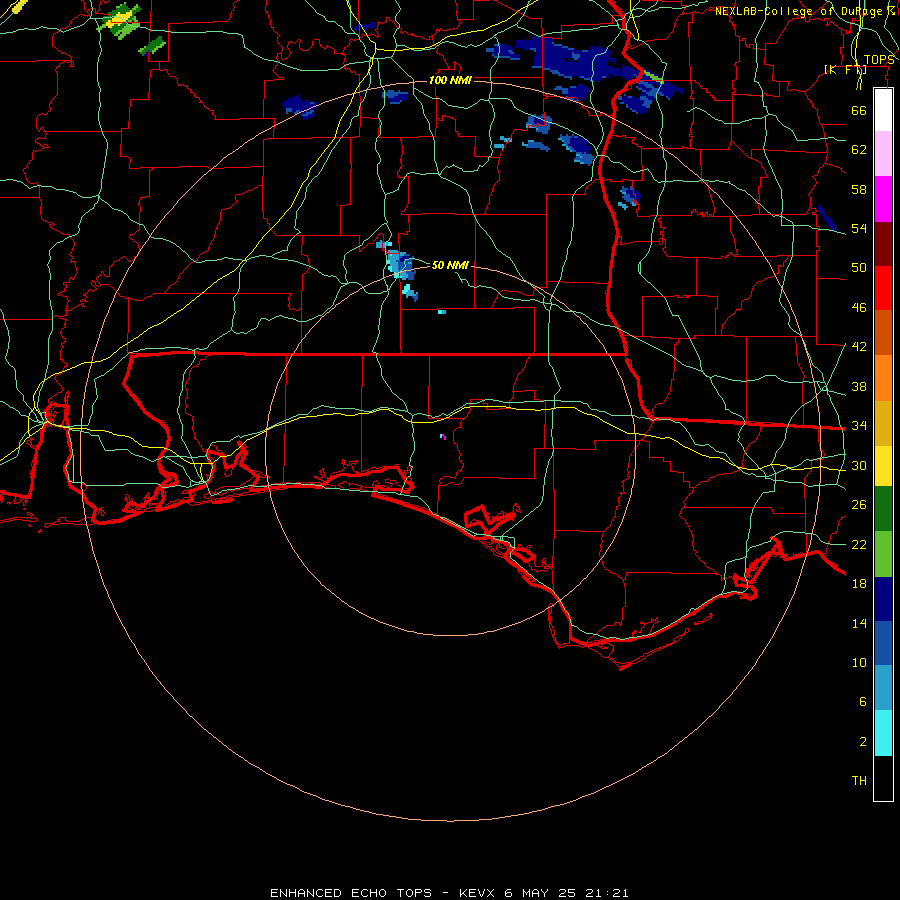Screen dimensions: 900x900
Task: Click the "38" legend value
Action: tap(859, 387)
